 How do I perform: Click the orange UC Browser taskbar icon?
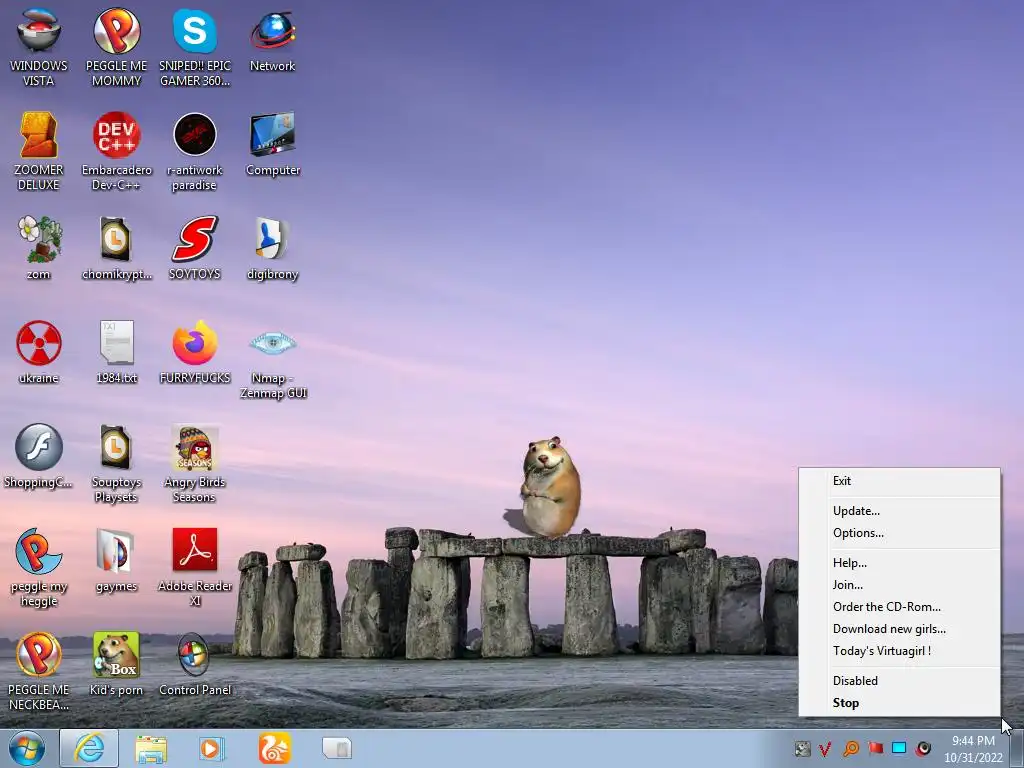[x=274, y=748]
